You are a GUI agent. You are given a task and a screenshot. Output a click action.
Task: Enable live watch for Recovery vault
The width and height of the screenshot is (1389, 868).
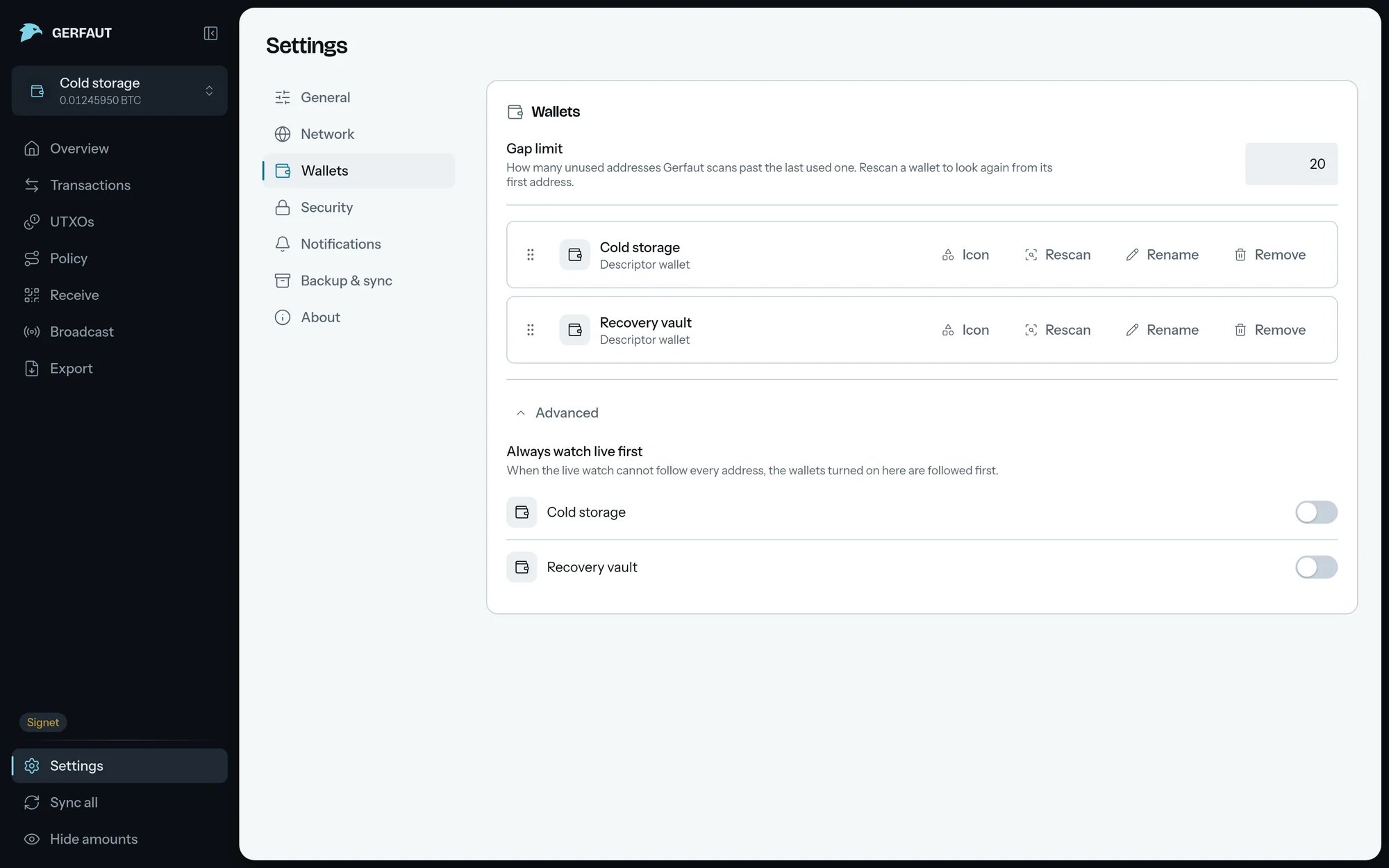pyautogui.click(x=1316, y=567)
